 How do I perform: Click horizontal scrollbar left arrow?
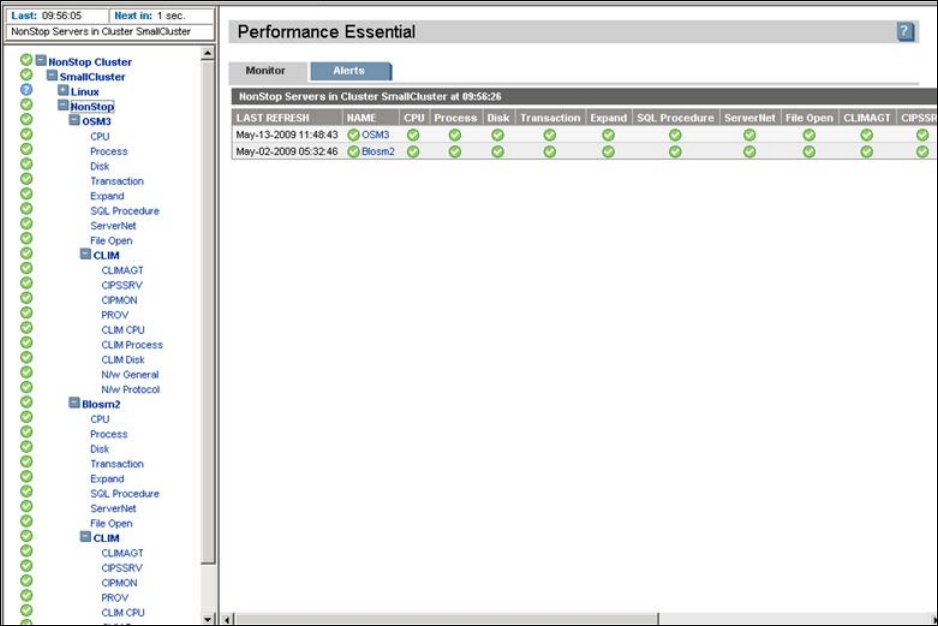coord(227,619)
